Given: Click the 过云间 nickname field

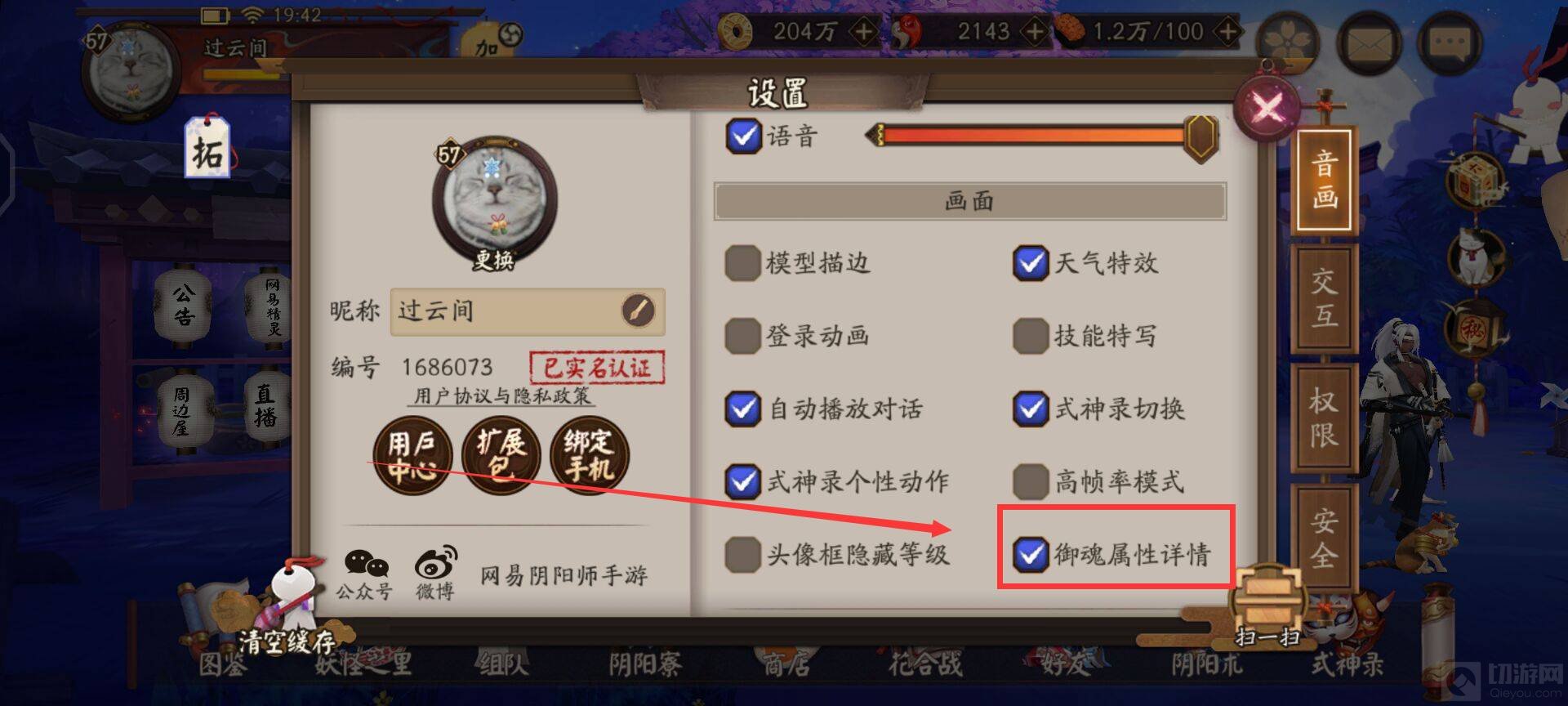Looking at the screenshot, I should [x=528, y=311].
